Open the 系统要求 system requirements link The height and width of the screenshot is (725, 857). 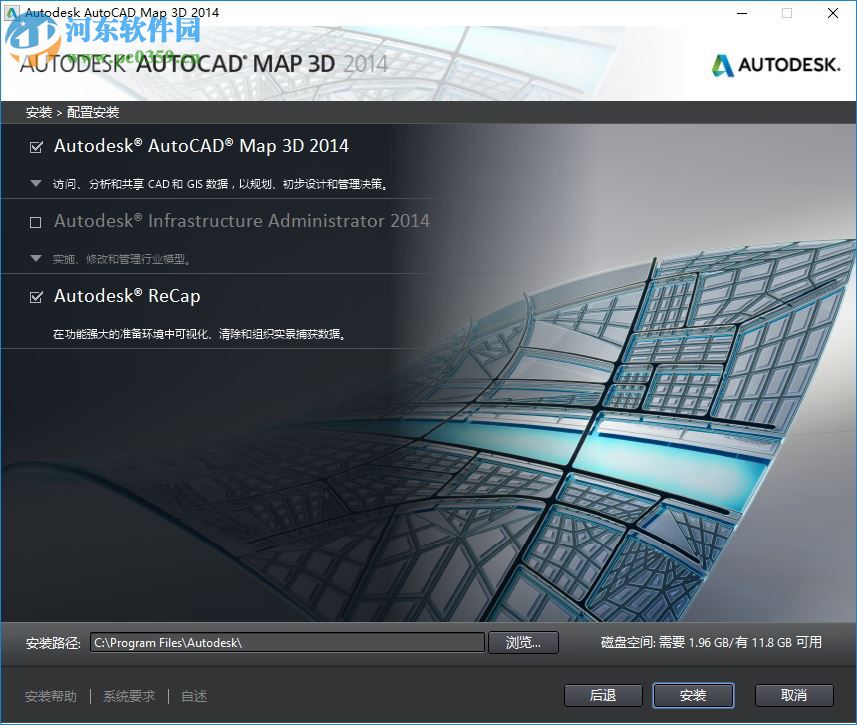(x=127, y=696)
